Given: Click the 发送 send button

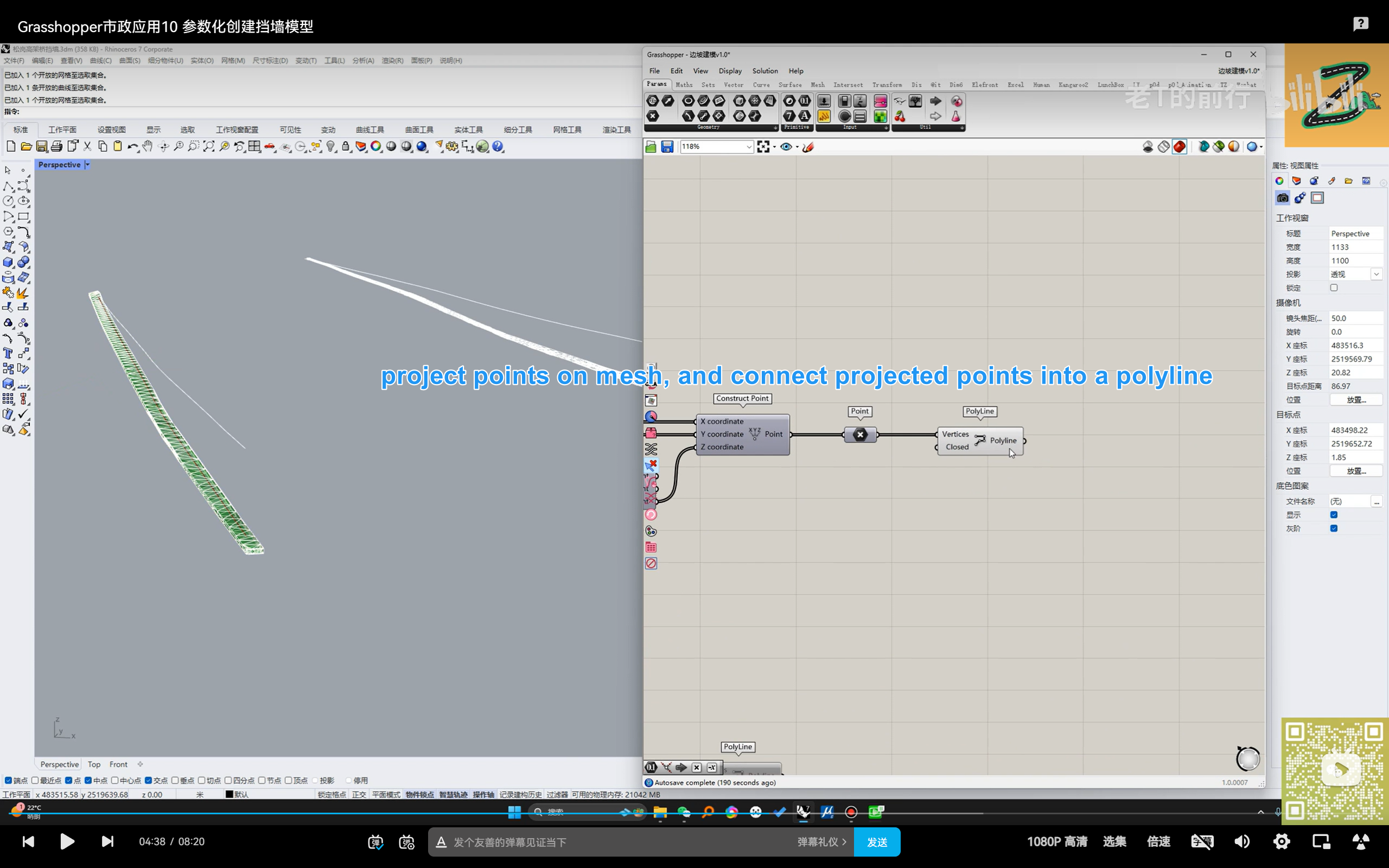Looking at the screenshot, I should 876,841.
